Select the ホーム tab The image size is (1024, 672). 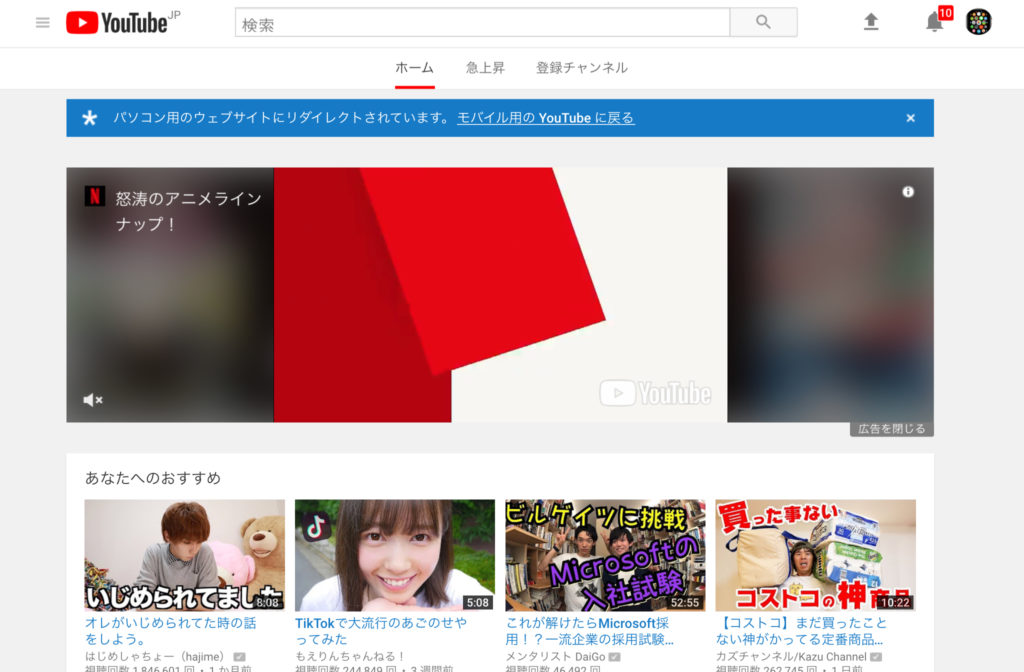pyautogui.click(x=414, y=68)
